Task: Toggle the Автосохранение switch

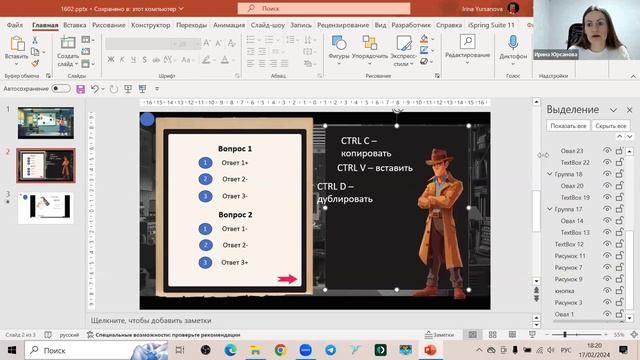Action: pyautogui.click(x=61, y=89)
